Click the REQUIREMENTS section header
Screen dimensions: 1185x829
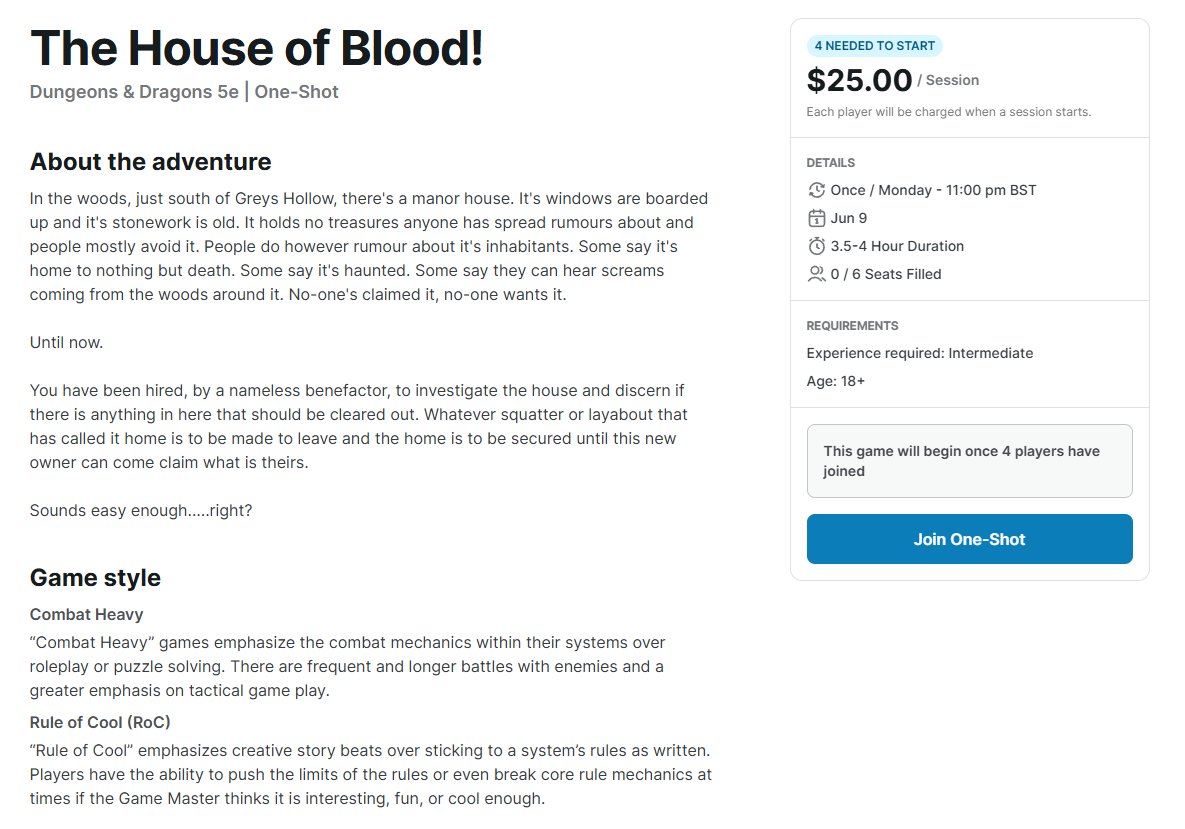(852, 326)
